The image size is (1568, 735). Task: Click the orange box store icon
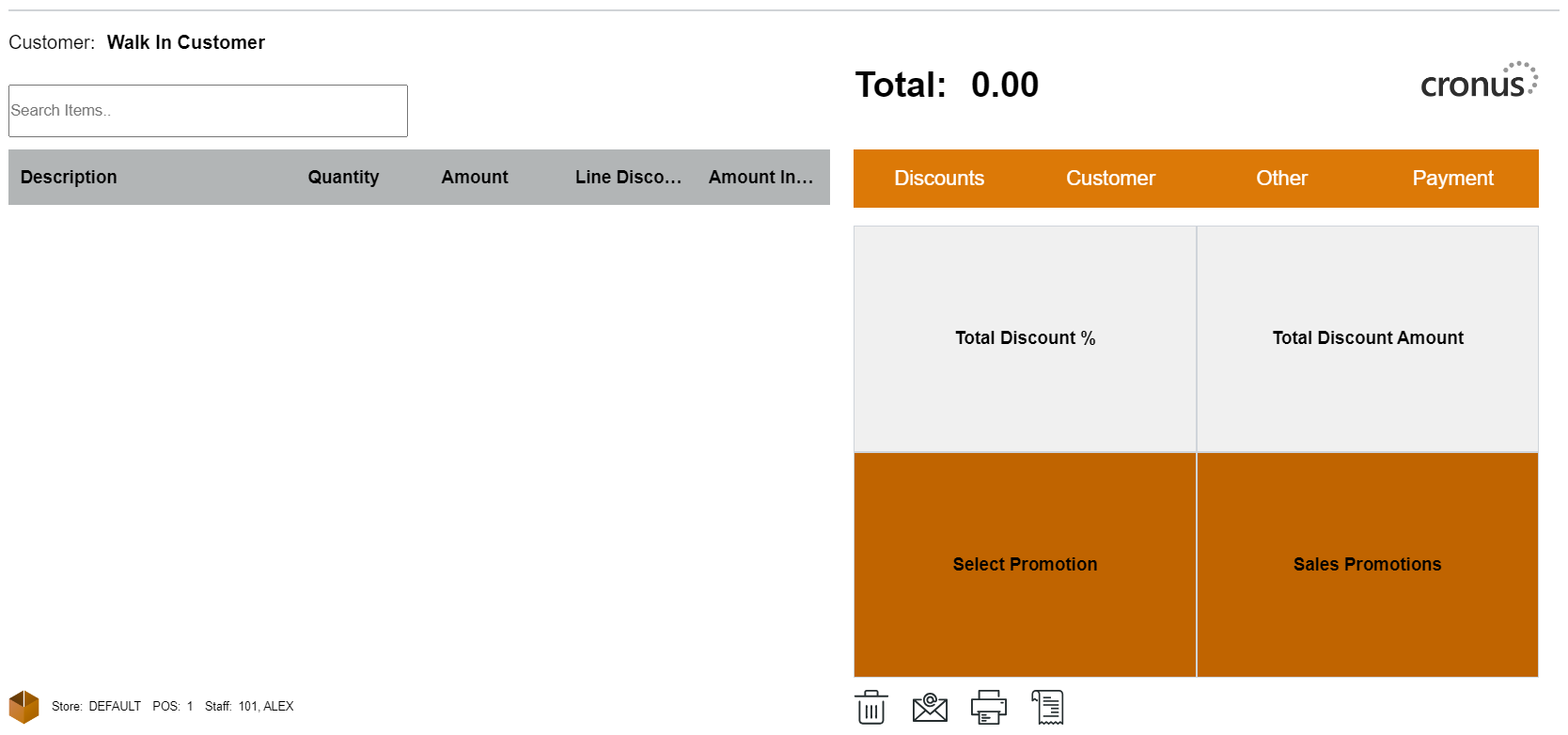[x=24, y=707]
